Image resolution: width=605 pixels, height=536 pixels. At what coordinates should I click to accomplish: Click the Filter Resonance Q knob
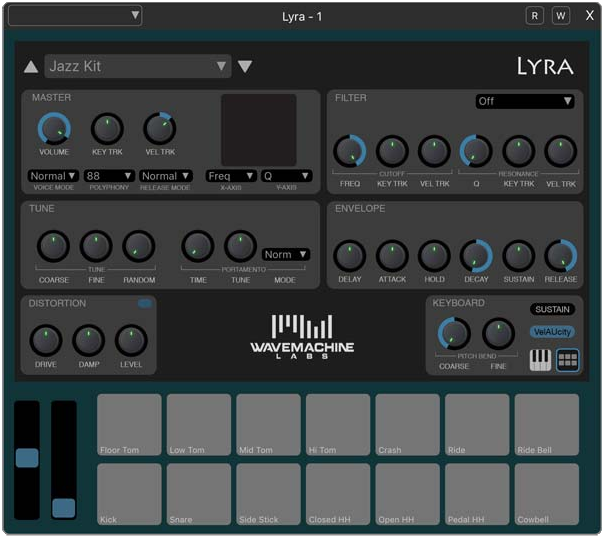(x=476, y=151)
